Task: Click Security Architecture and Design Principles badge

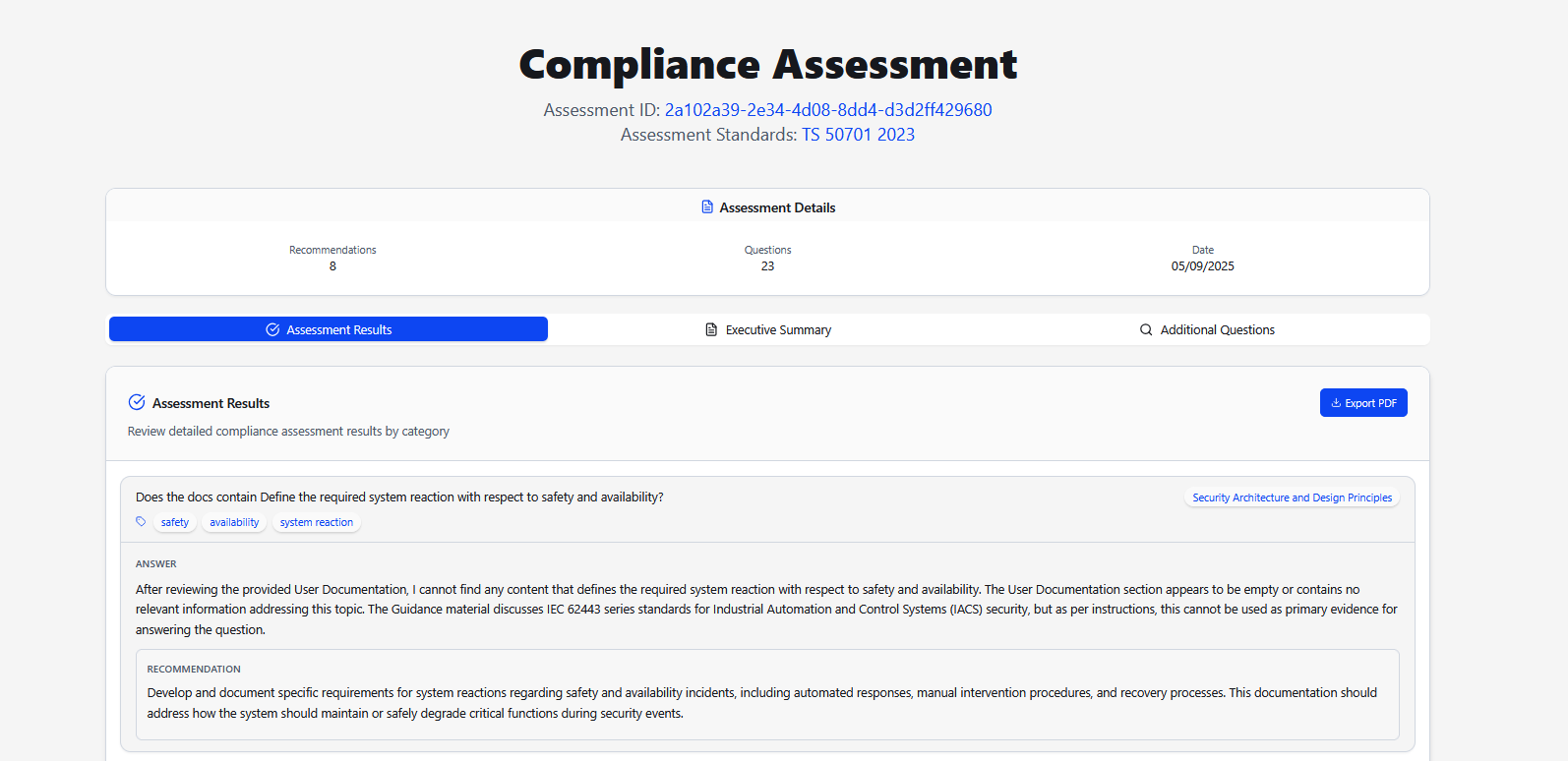Action: click(1292, 498)
